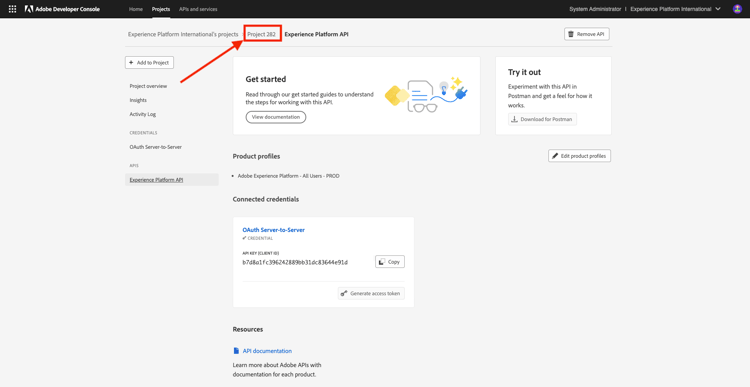Click the Product profiles heading
This screenshot has width=750, height=387.
click(256, 156)
